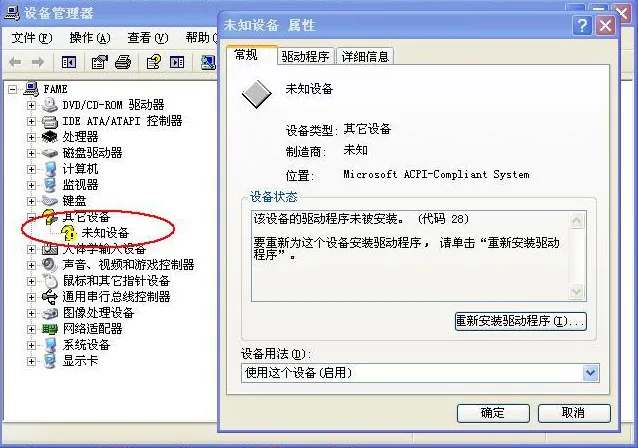Click the Print toolbar icon

(123, 62)
